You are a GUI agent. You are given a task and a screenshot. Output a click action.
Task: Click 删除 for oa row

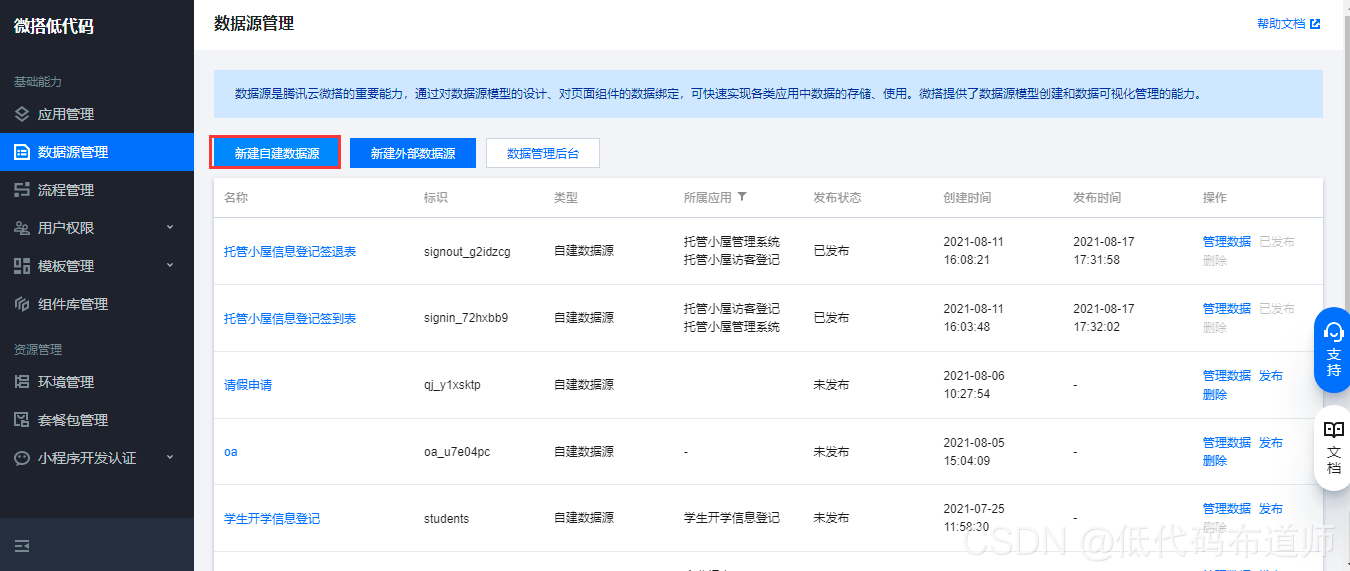point(1215,461)
